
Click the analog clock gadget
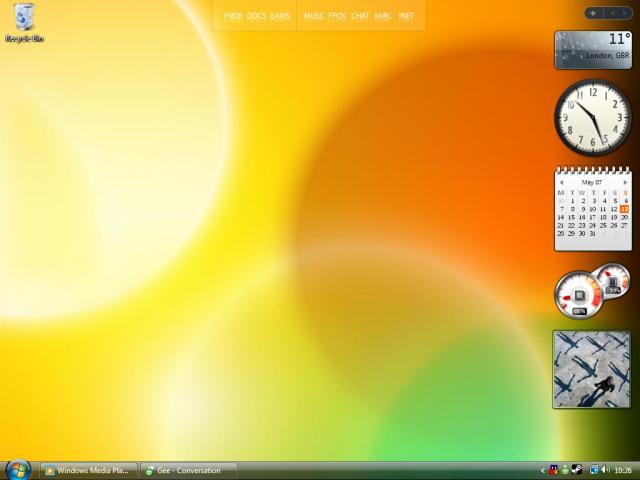coord(593,118)
